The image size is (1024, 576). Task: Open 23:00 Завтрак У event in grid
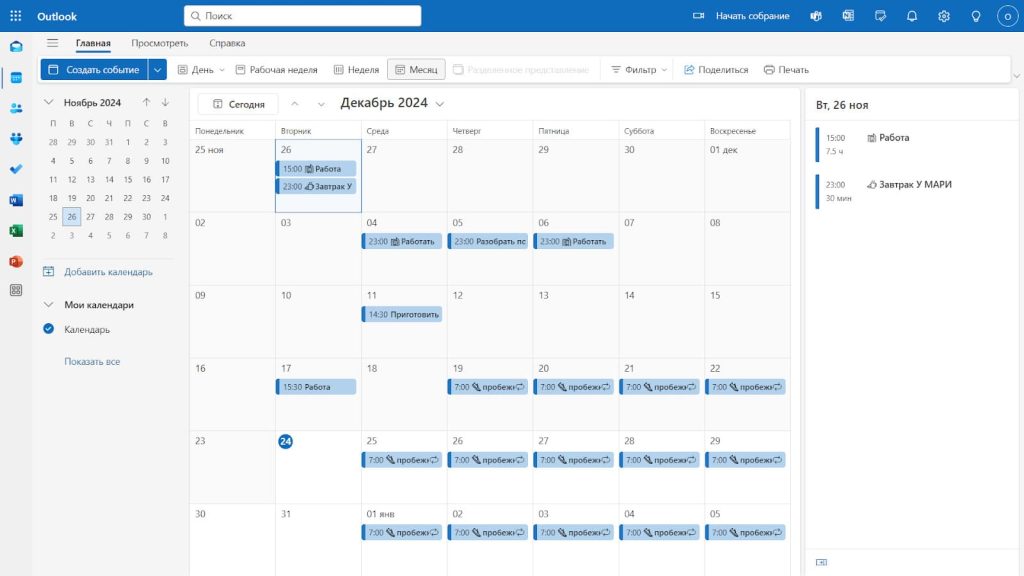(316, 187)
